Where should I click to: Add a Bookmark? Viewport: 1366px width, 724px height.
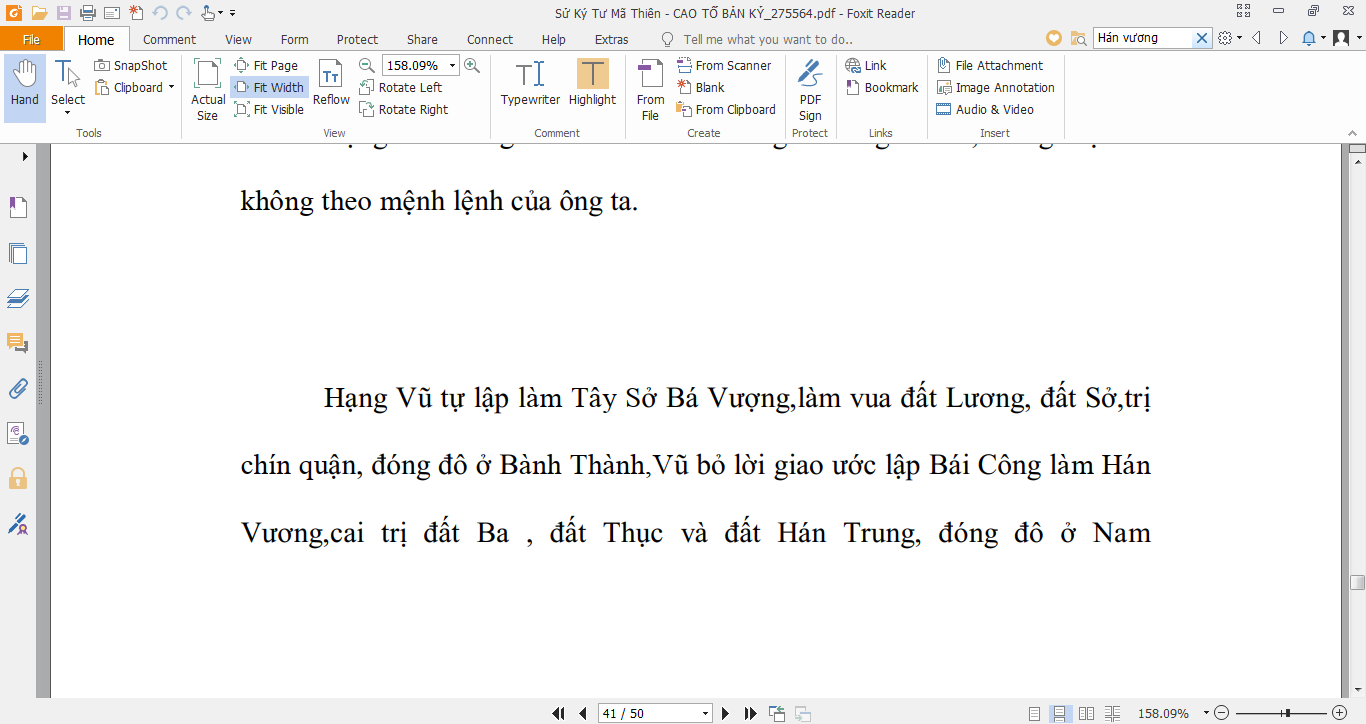(x=881, y=87)
